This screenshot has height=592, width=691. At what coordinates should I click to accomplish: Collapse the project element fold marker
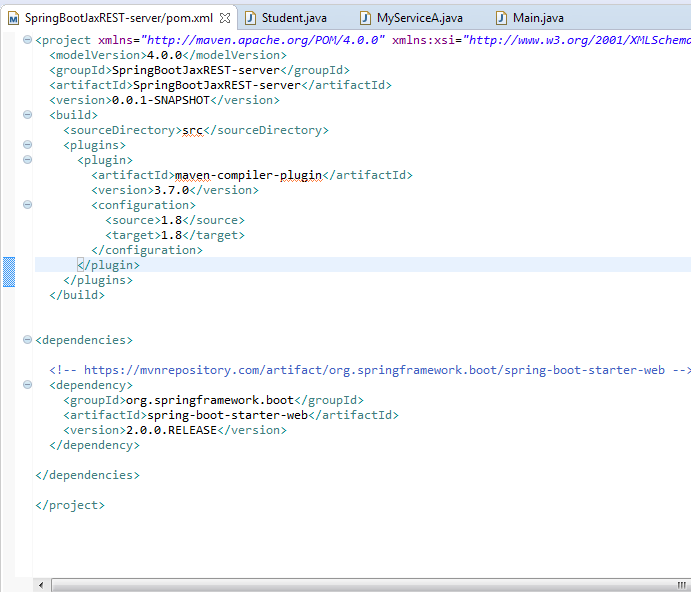(27, 40)
